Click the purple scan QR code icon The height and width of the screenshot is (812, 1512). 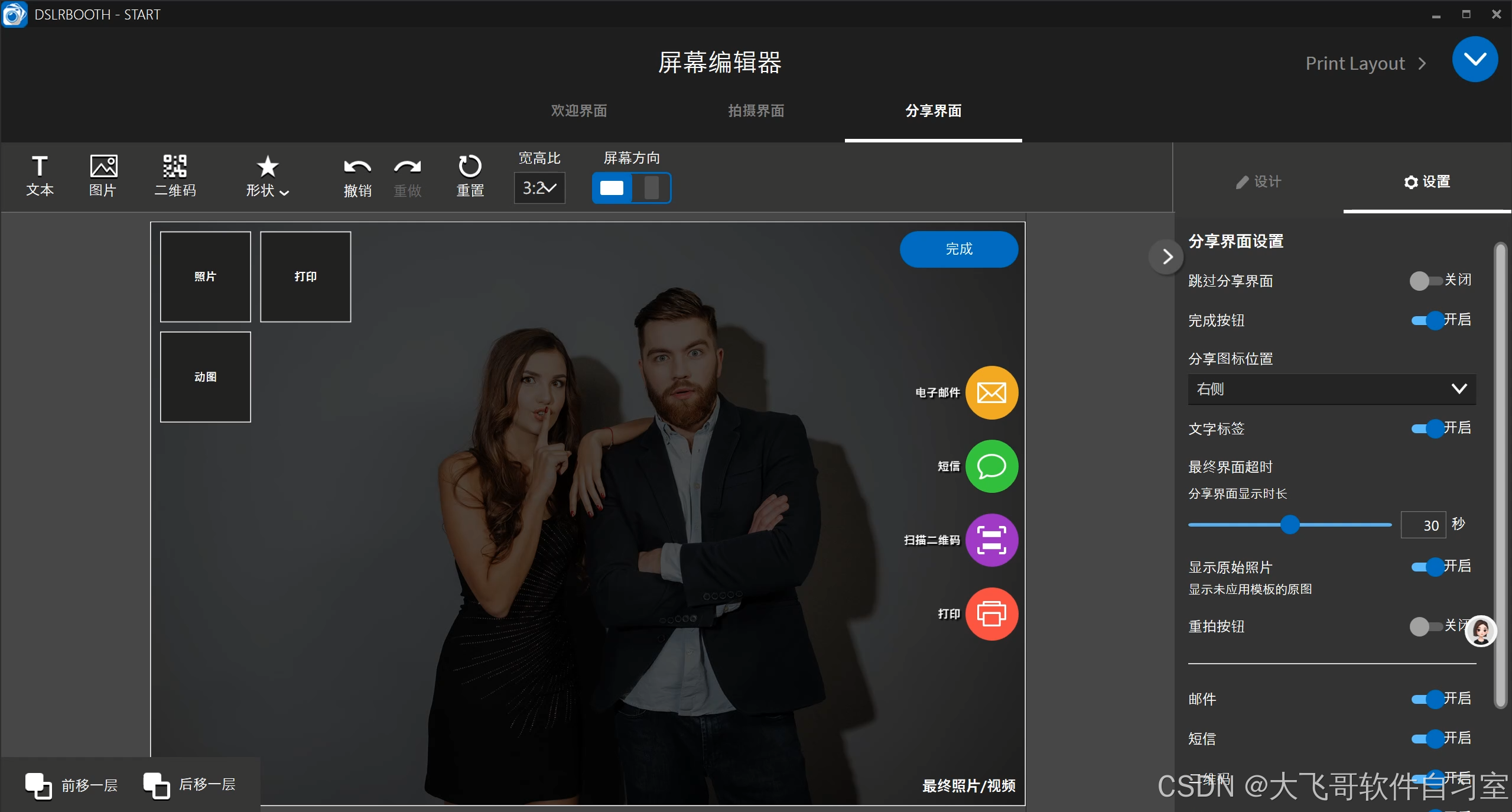[991, 540]
